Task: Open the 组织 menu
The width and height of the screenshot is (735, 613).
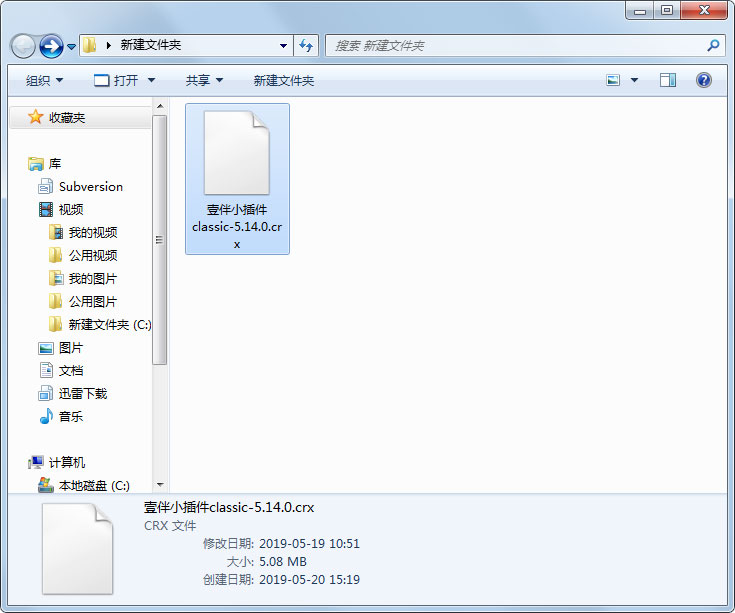Action: (x=45, y=81)
